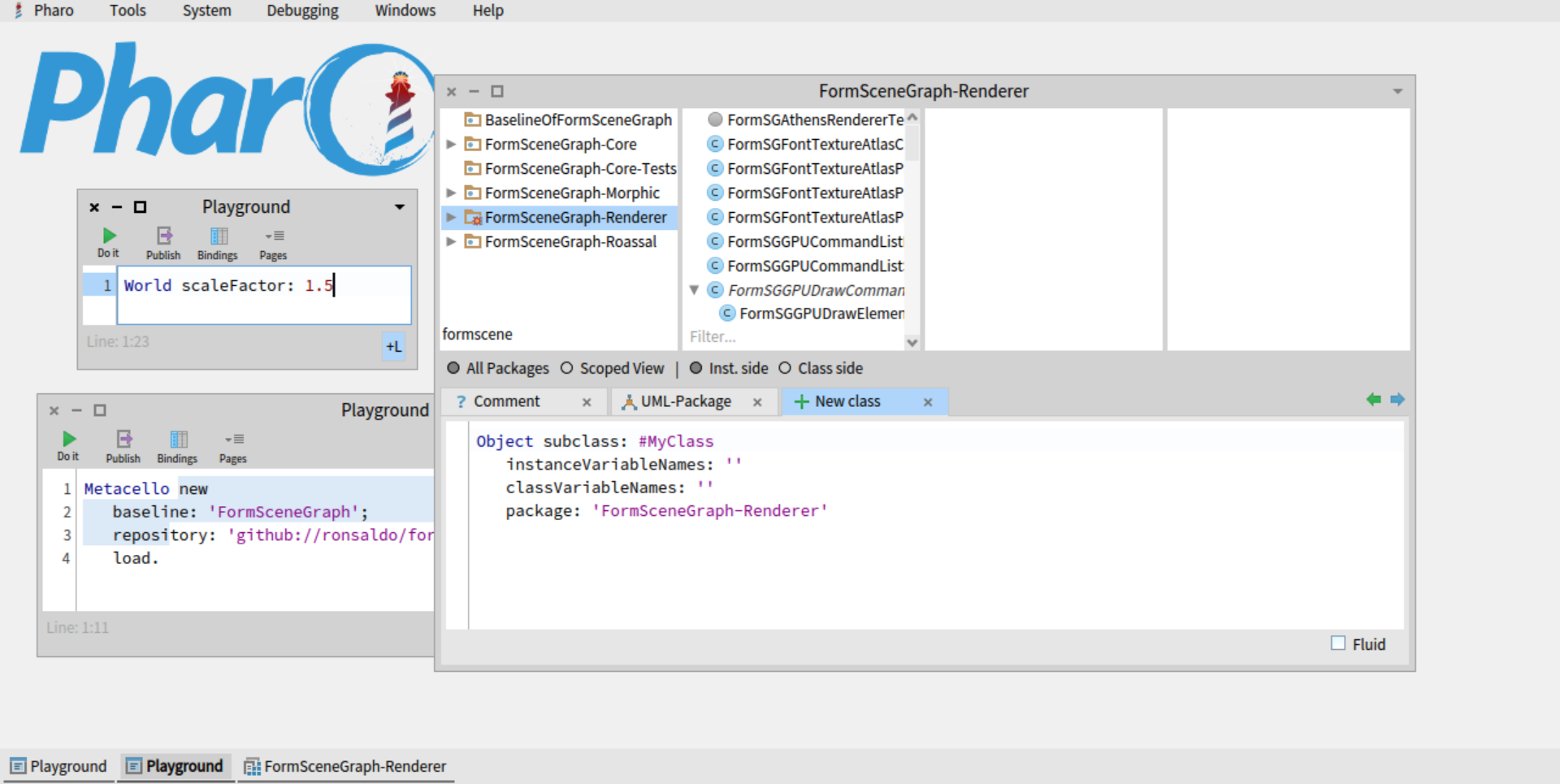Click the 'load.' line in Metacello Playground
Image resolution: width=1560 pixels, height=784 pixels.
136,558
